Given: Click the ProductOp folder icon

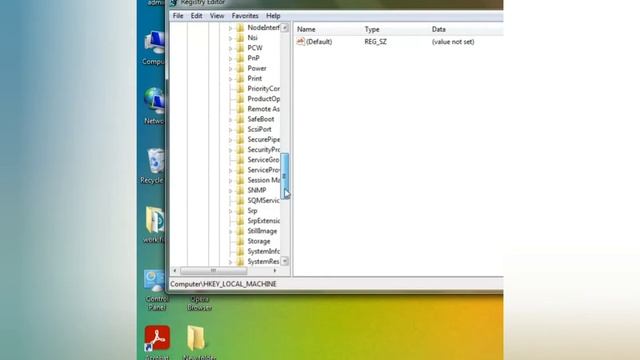Looking at the screenshot, I should pos(240,99).
